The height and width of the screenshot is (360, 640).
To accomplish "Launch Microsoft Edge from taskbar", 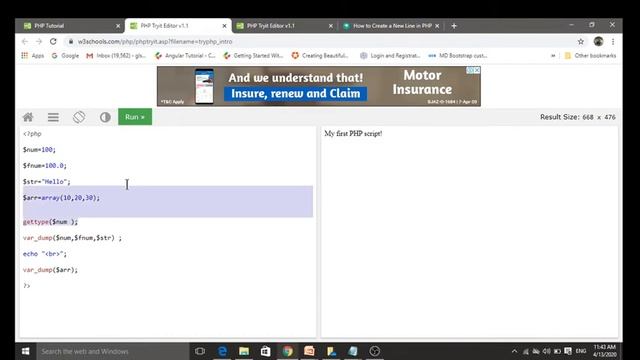I will coord(222,351).
